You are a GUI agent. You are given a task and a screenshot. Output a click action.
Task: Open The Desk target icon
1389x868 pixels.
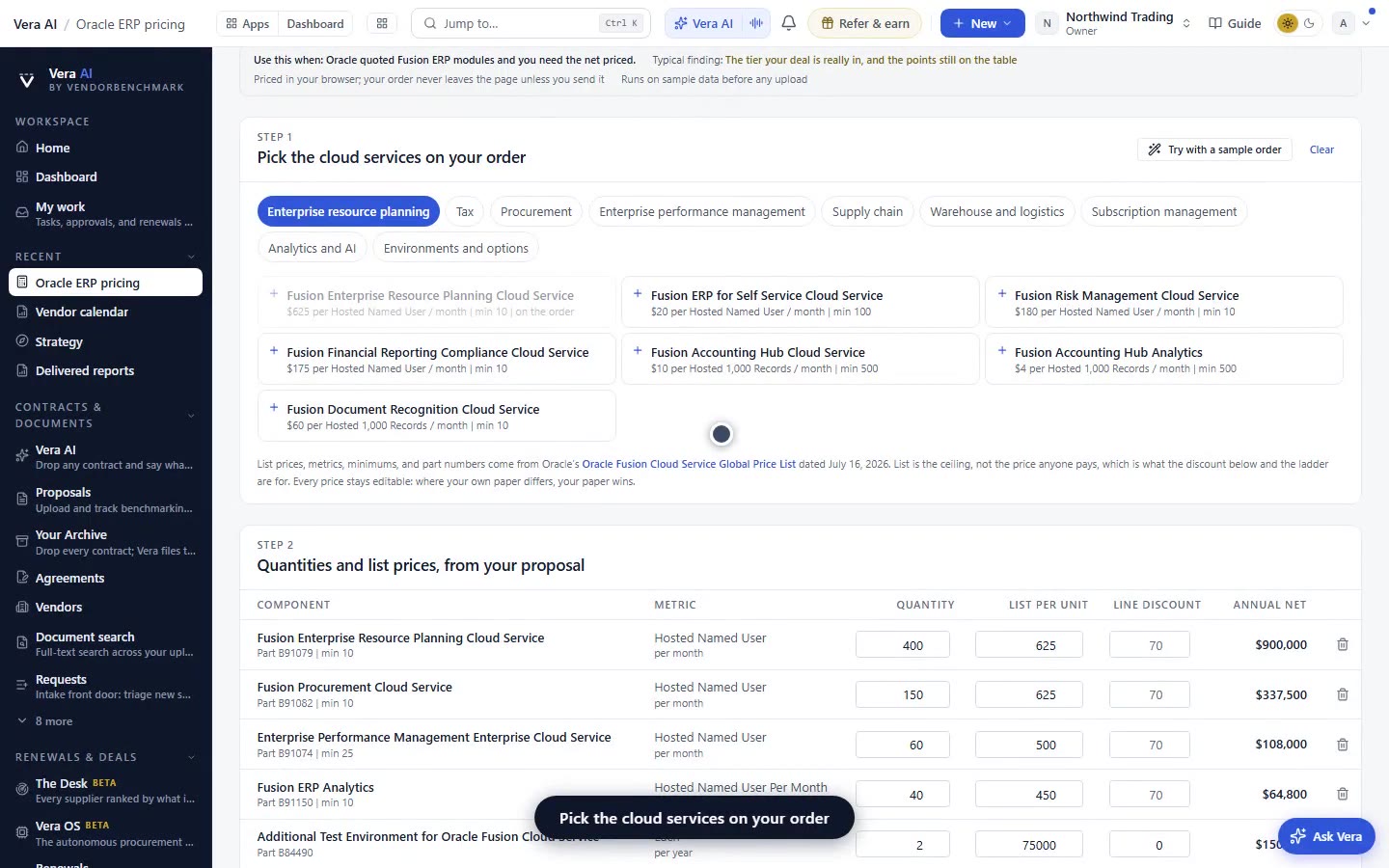coord(22,790)
